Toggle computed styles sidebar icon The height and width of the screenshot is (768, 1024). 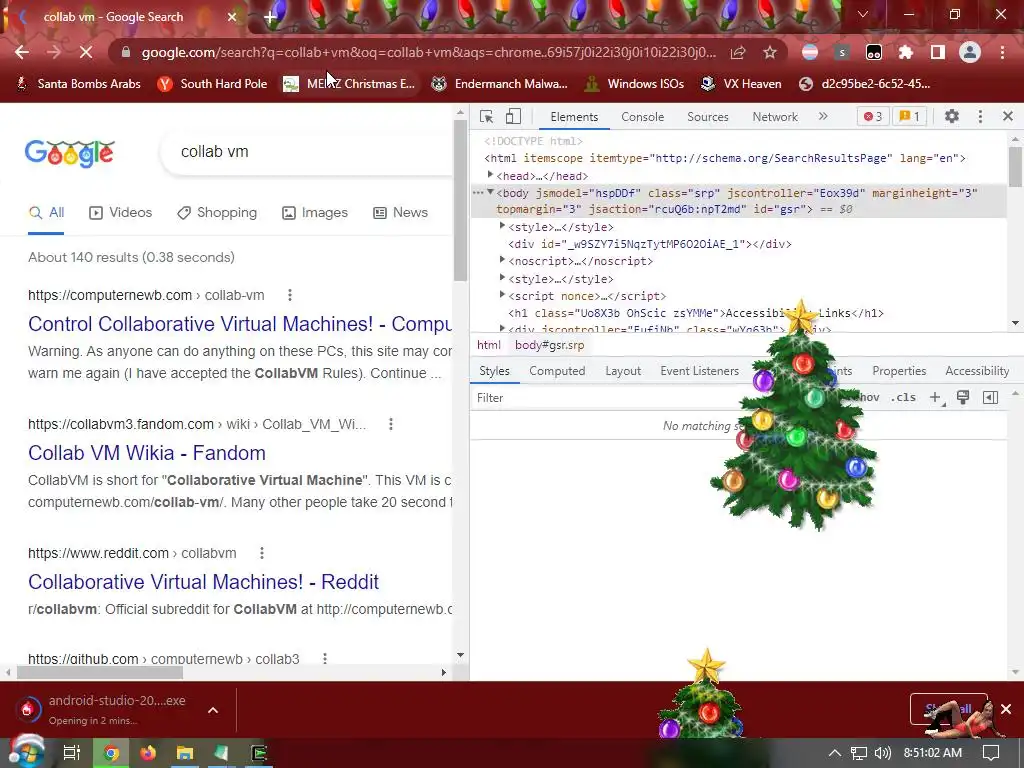[x=990, y=397]
